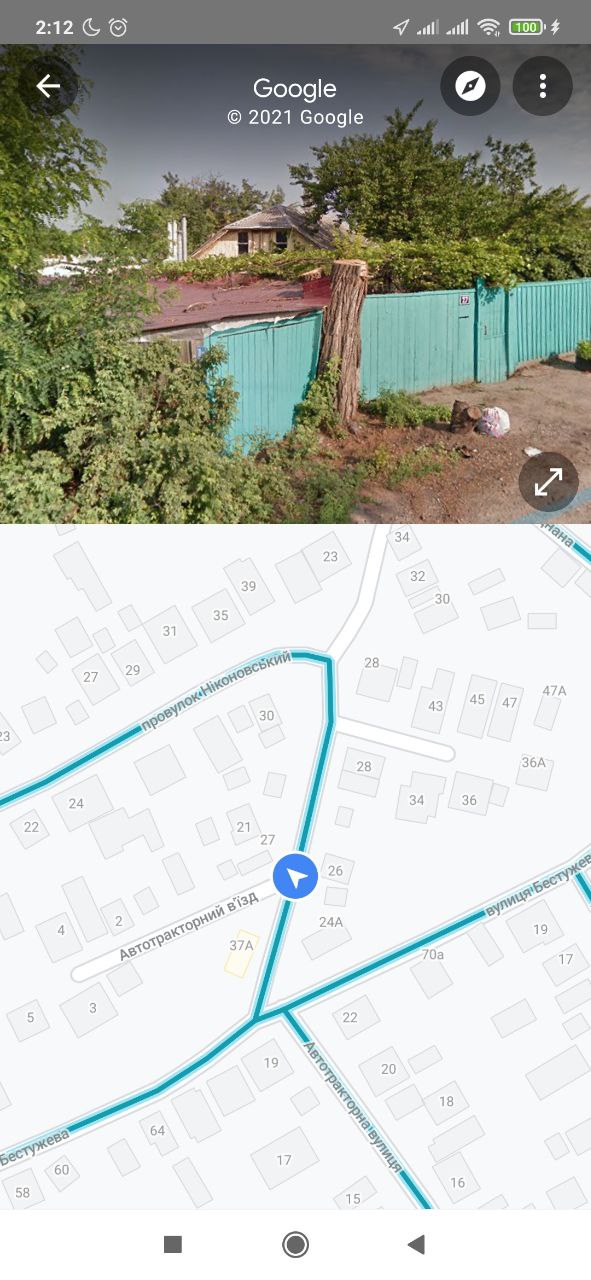This screenshot has height=1280, width=591.
Task: Tap the Автотракторний в'їзд street label
Action: (188, 925)
